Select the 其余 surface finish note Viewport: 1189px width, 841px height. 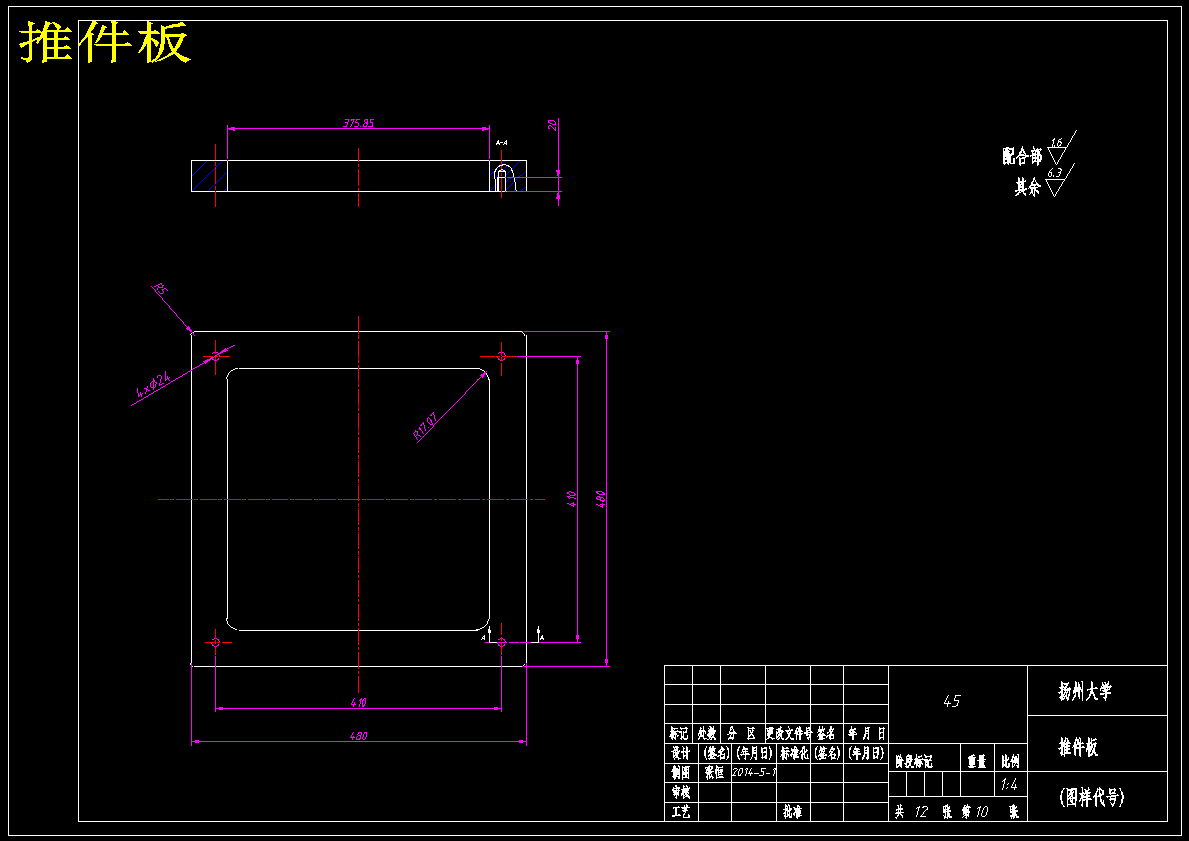[1027, 187]
